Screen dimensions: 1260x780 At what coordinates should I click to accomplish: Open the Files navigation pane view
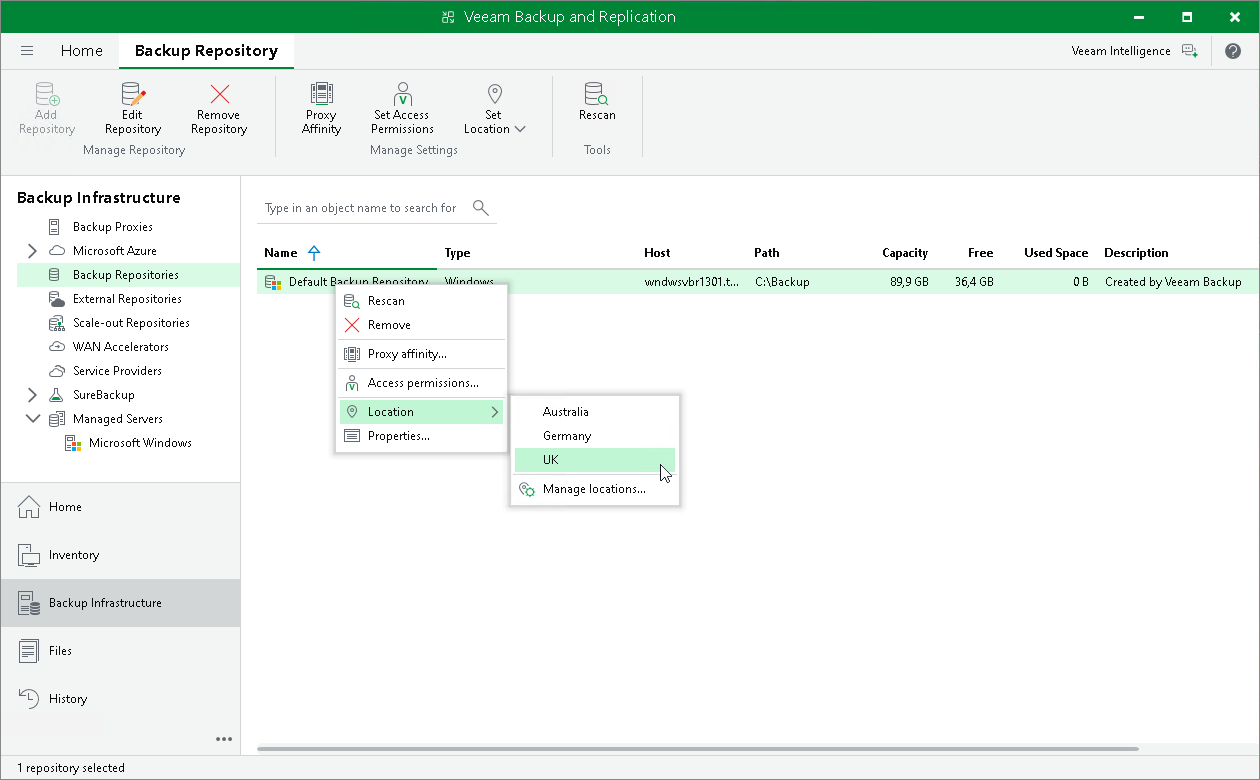[x=120, y=651]
